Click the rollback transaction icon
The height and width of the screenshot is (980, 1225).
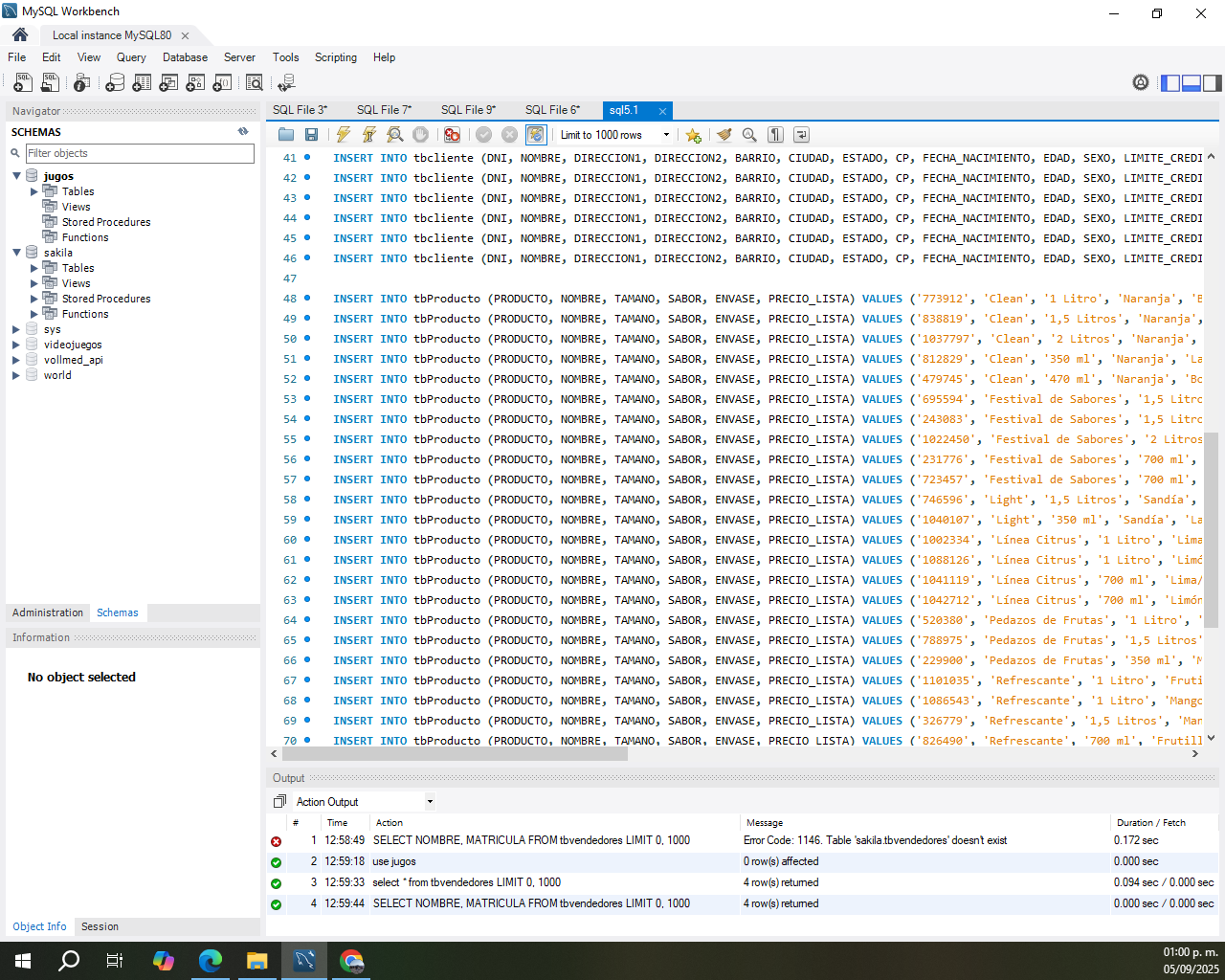[x=510, y=135]
